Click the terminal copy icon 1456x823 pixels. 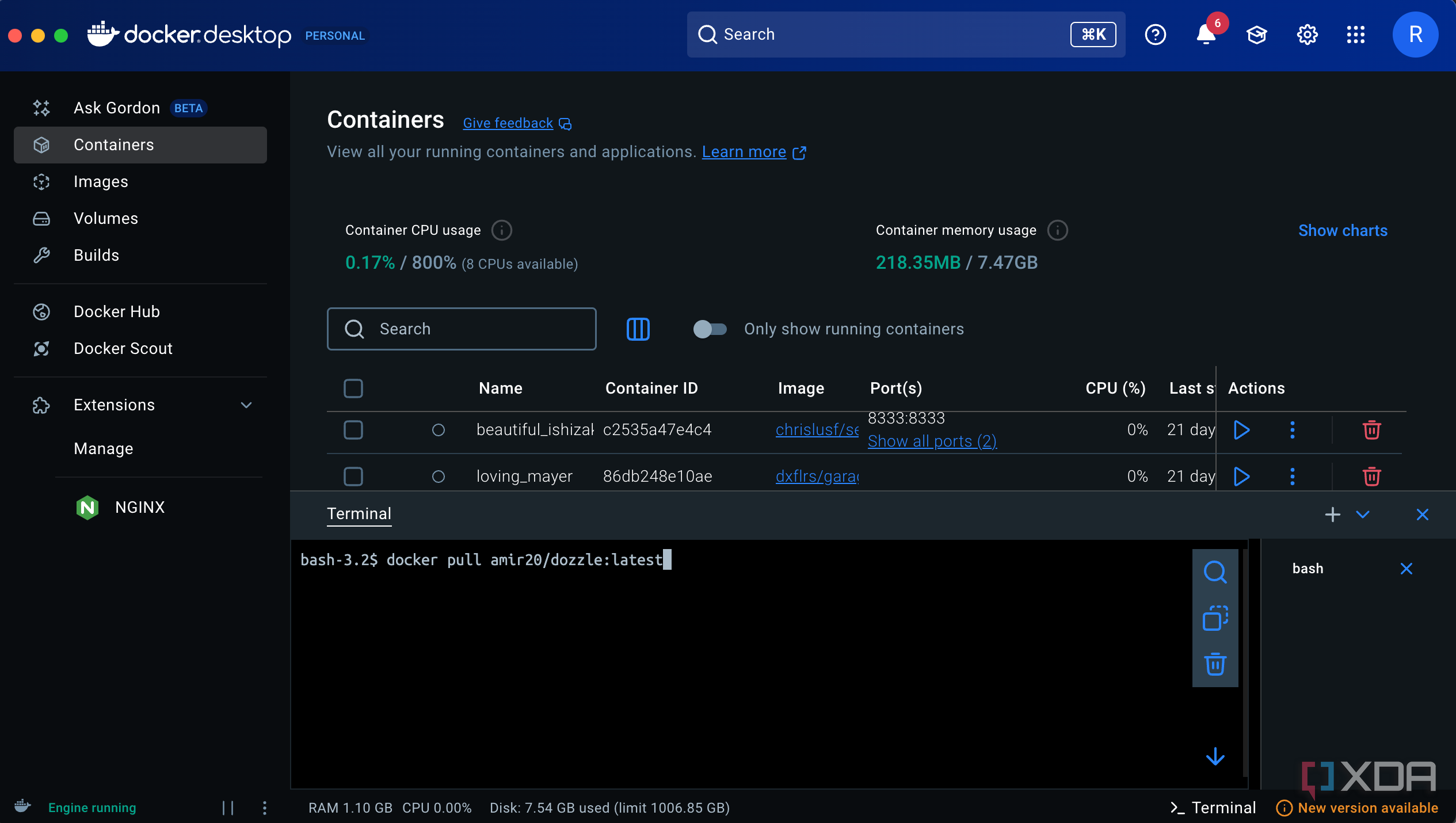pyautogui.click(x=1215, y=618)
